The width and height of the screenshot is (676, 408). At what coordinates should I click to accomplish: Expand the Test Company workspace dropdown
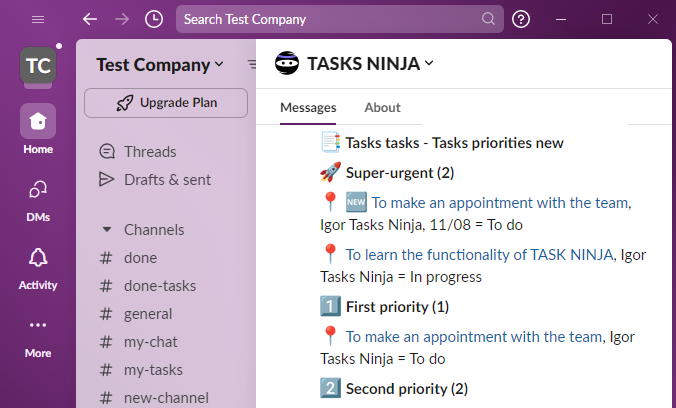click(x=160, y=65)
